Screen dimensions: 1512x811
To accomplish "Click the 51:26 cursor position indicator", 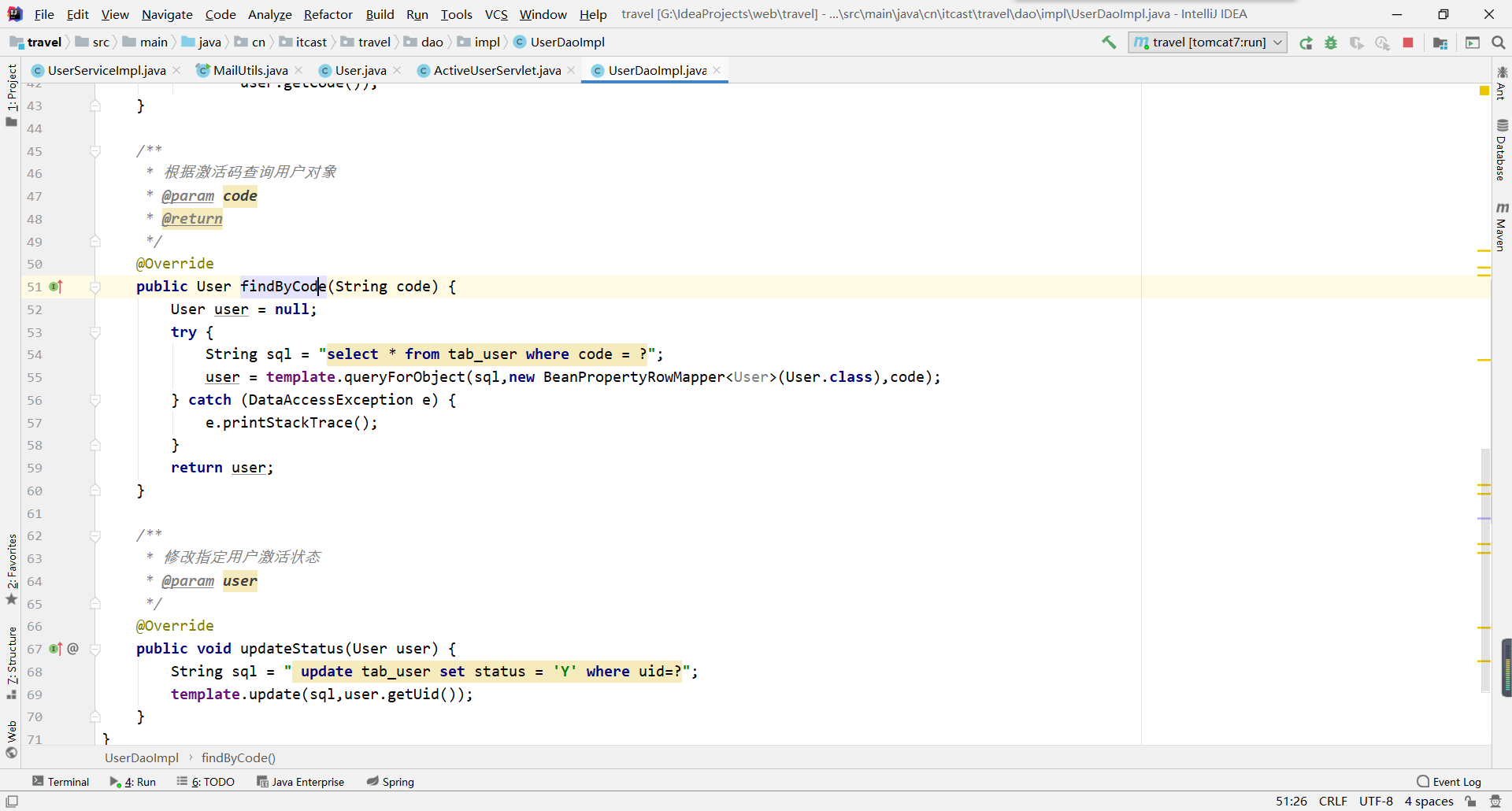I will 1291,801.
